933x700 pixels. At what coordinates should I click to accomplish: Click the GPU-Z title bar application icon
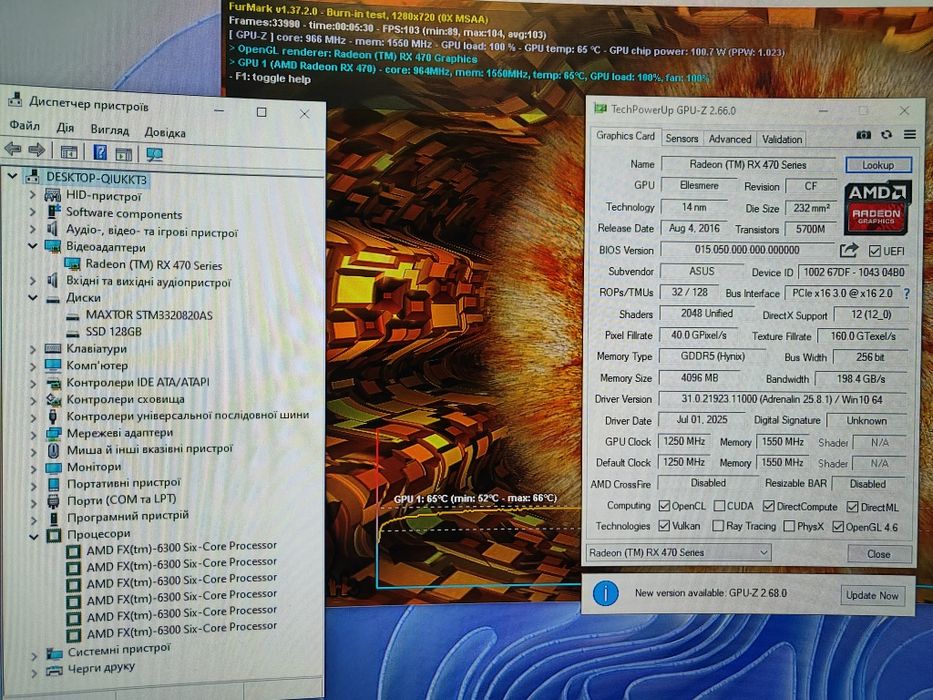point(600,108)
